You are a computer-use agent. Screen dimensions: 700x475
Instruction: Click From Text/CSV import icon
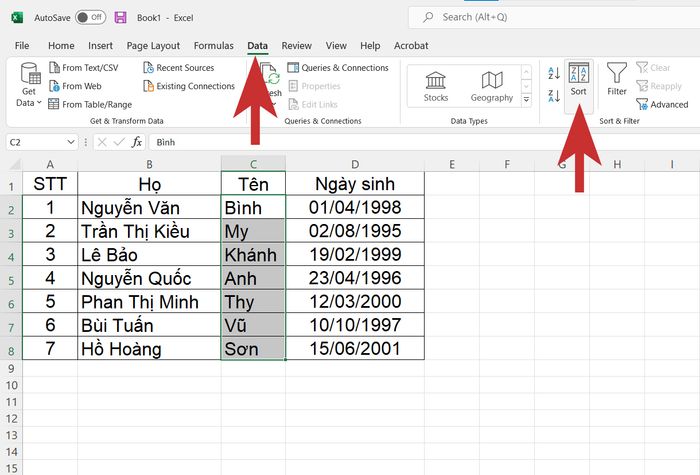click(54, 67)
